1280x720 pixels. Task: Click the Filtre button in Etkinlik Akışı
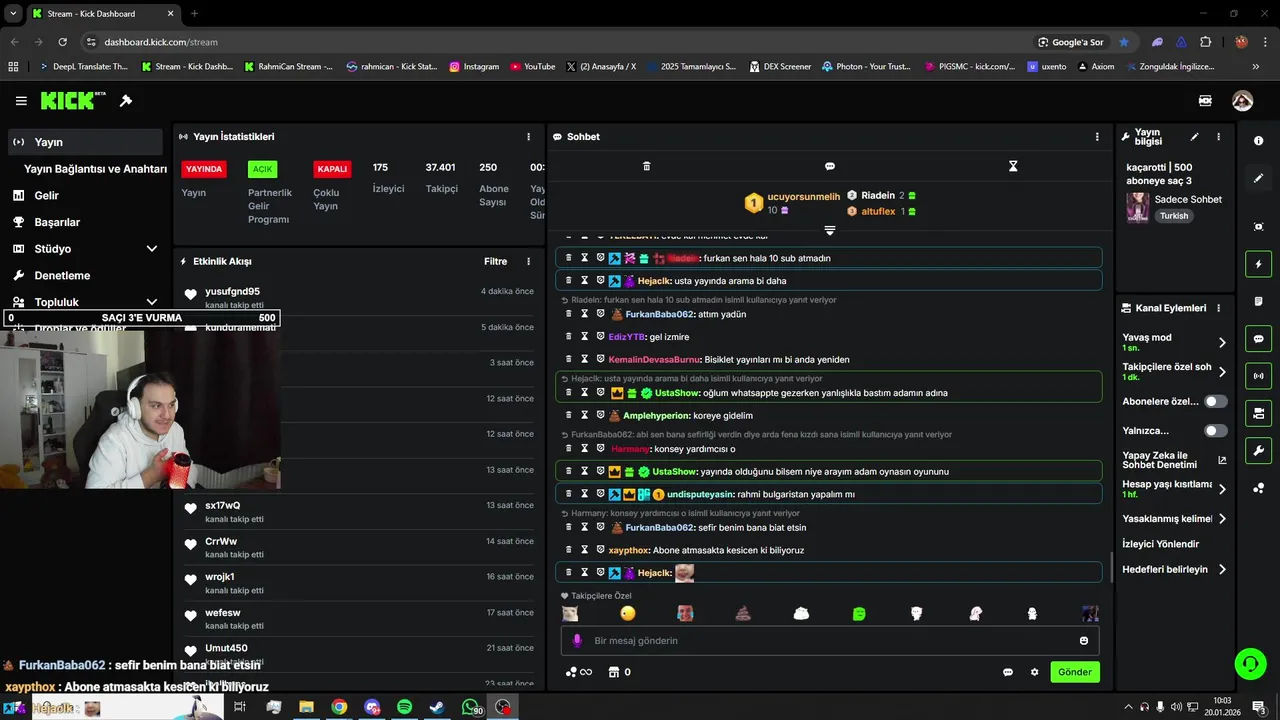496,262
